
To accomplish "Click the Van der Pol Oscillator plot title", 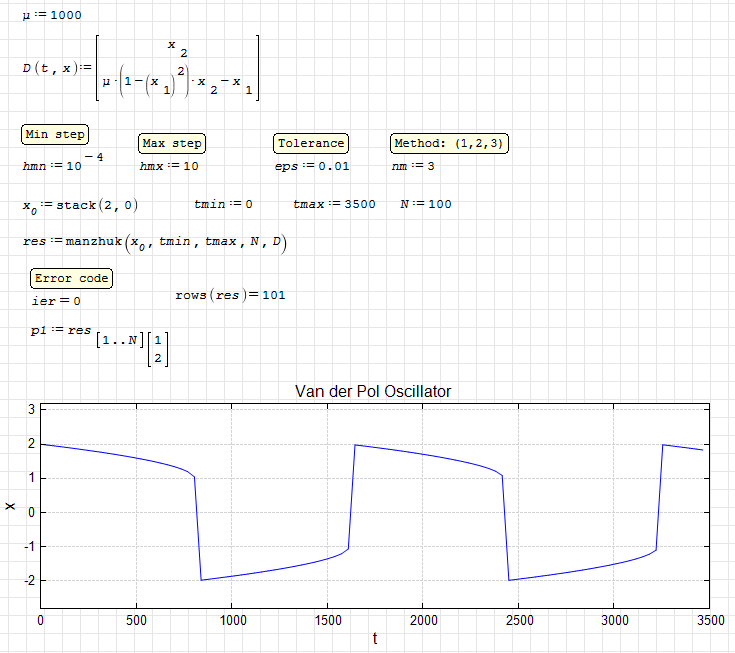I will (x=373, y=392).
